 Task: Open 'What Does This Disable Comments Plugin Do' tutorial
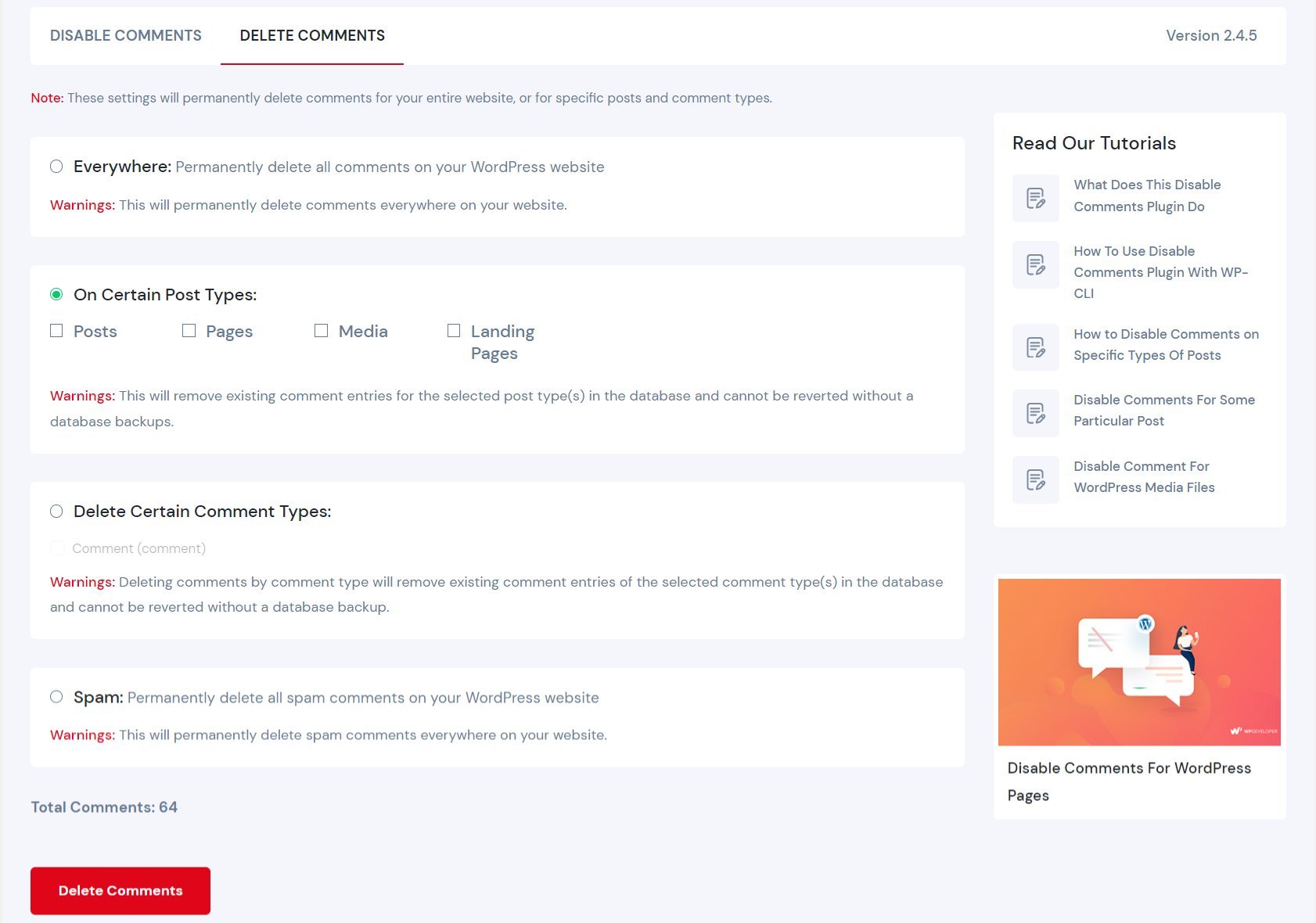[x=1147, y=196]
